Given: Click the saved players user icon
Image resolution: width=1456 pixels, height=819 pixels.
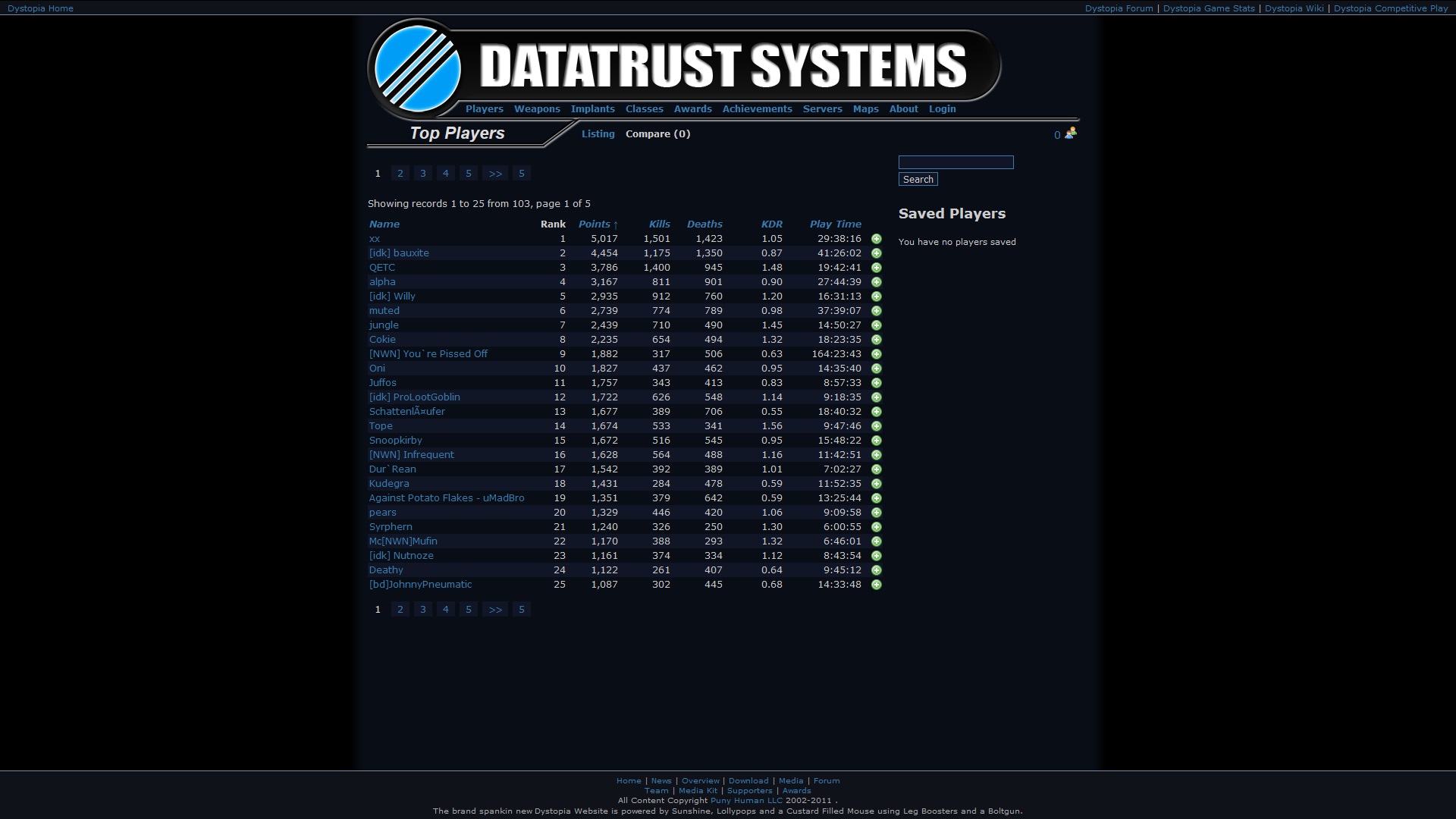Looking at the screenshot, I should (1070, 133).
